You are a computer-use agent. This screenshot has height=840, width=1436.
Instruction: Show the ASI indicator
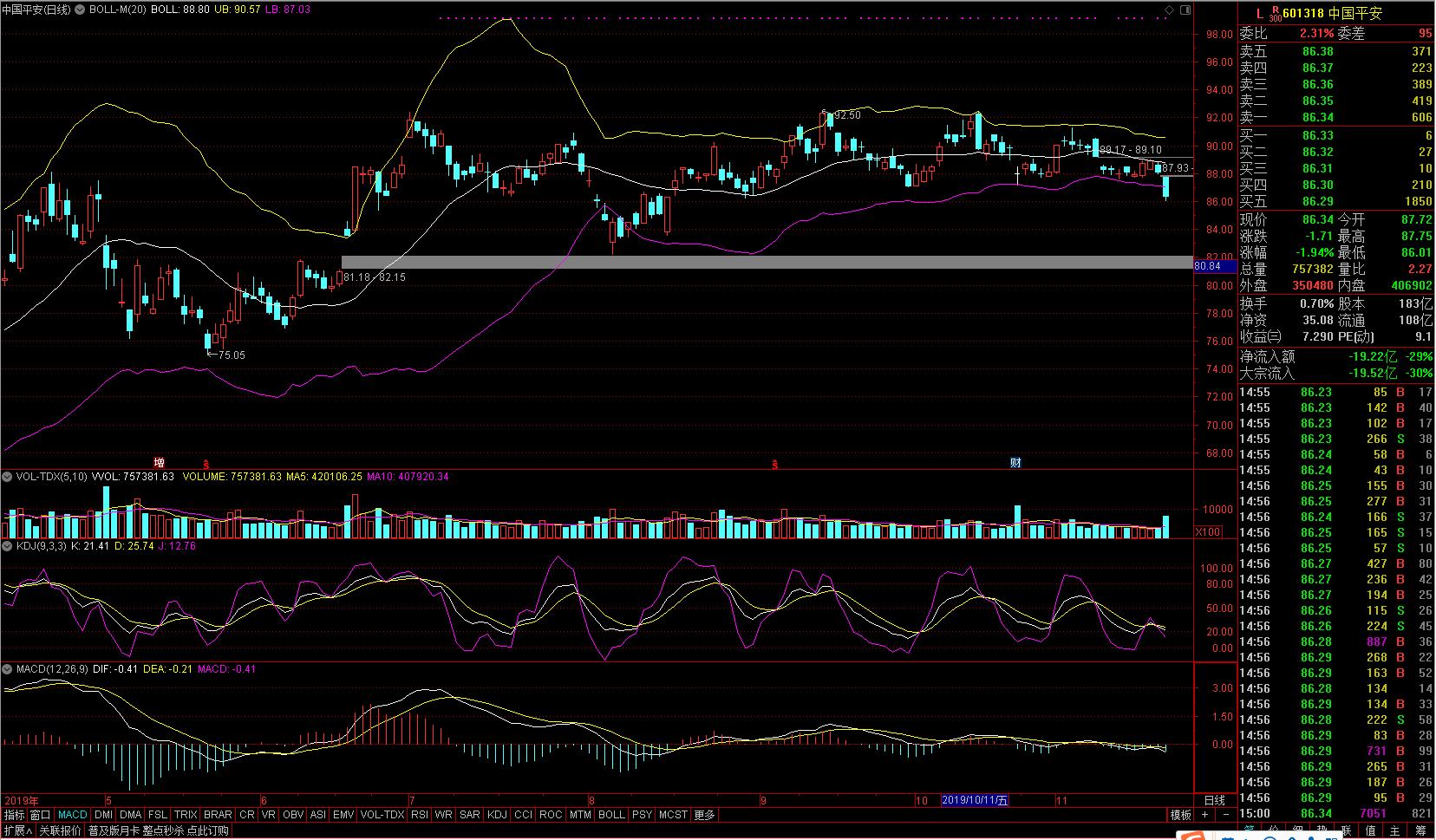click(x=318, y=815)
